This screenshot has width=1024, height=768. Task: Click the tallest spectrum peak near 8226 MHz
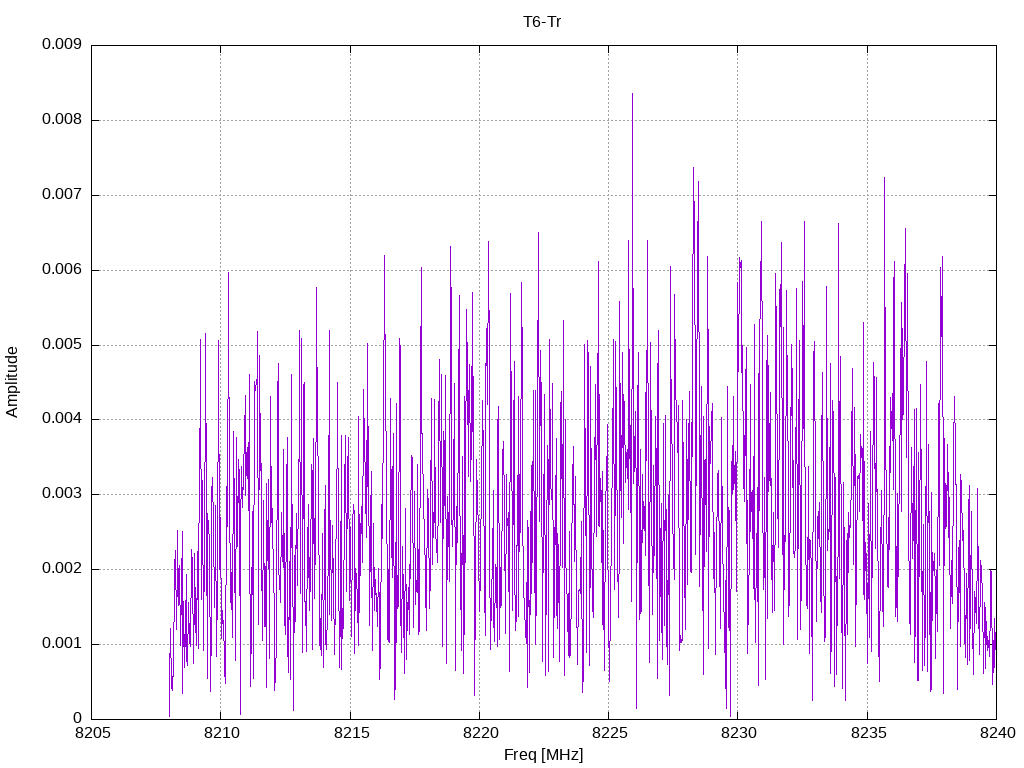point(632,95)
